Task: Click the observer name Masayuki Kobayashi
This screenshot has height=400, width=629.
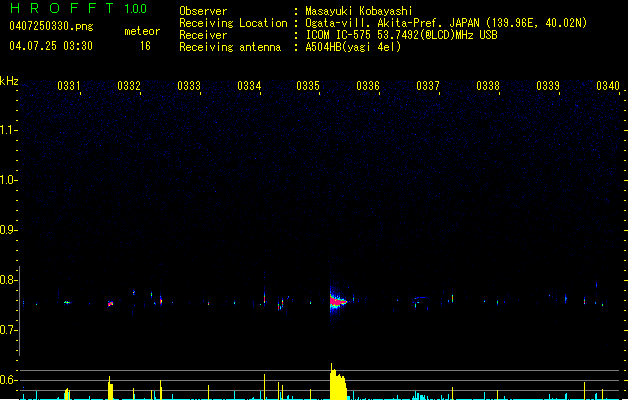Action: (x=359, y=11)
